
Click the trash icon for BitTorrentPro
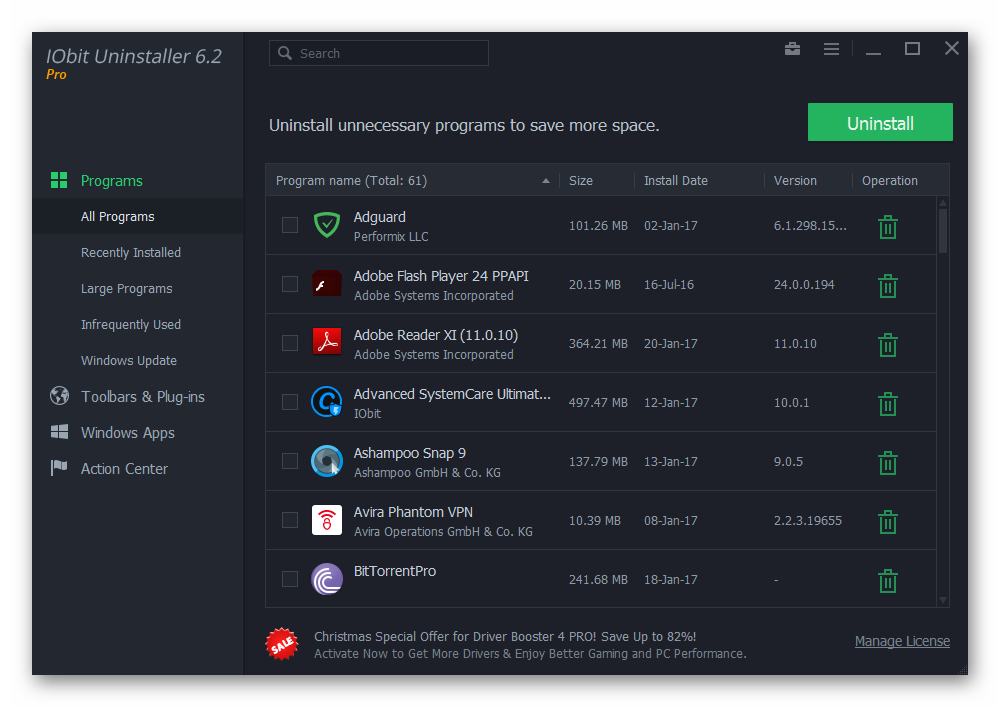(888, 581)
